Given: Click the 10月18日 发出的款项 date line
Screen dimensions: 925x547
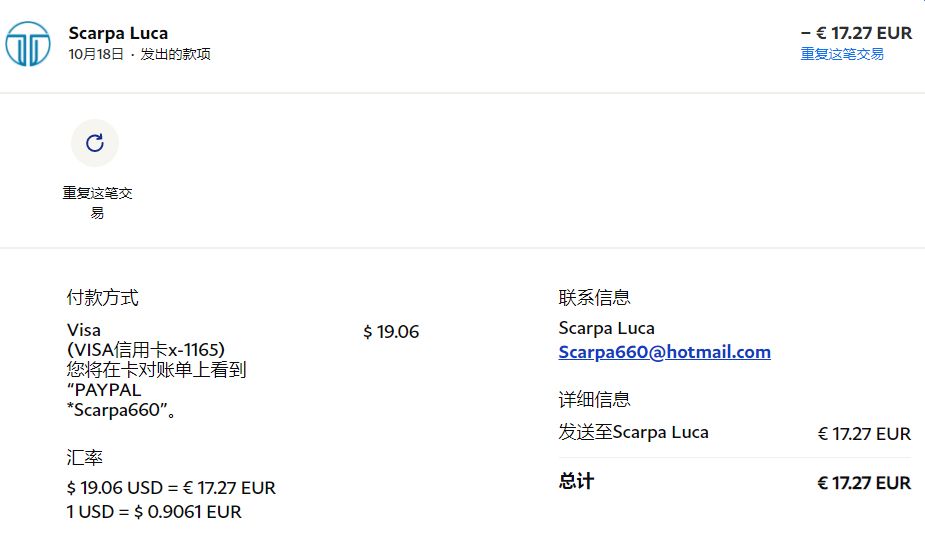Looking at the screenshot, I should coord(139,54).
